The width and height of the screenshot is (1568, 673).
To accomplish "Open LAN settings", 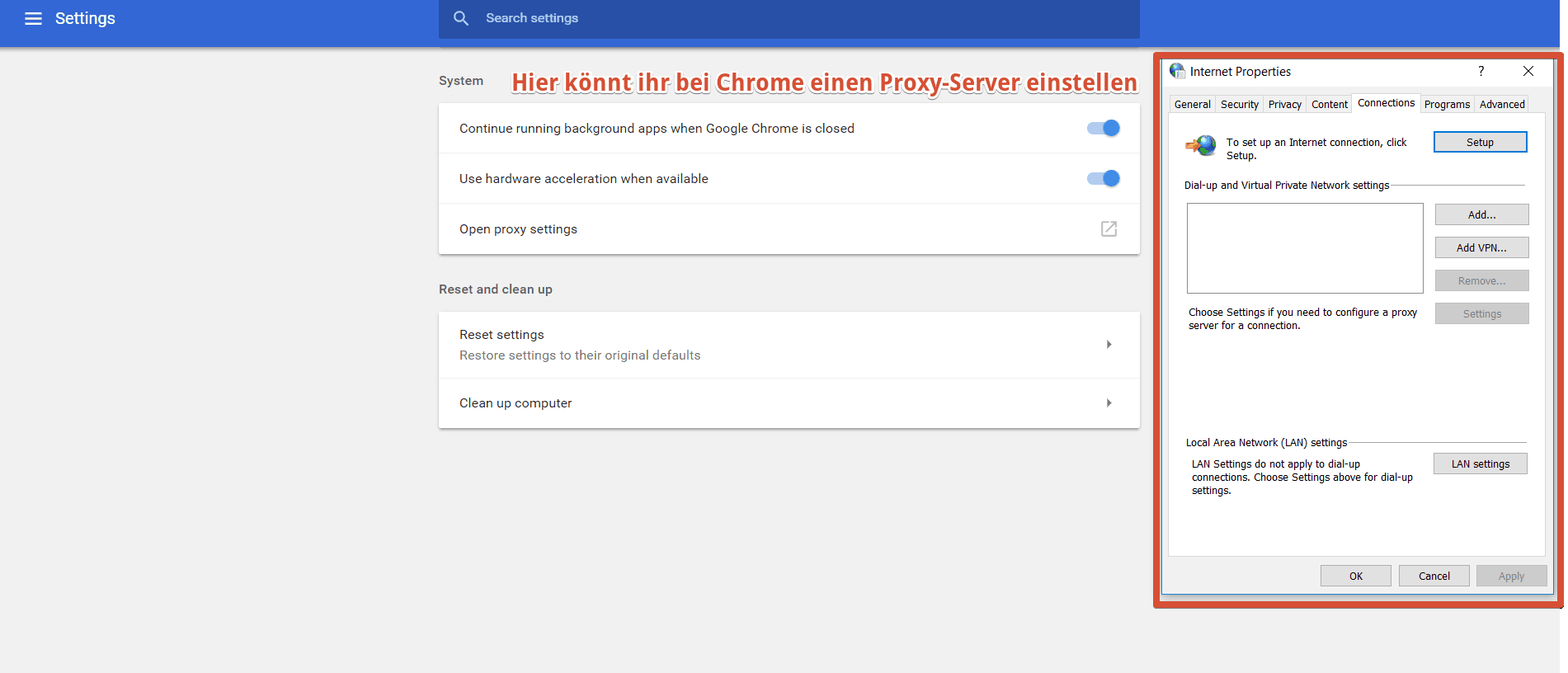I will pos(1481,464).
